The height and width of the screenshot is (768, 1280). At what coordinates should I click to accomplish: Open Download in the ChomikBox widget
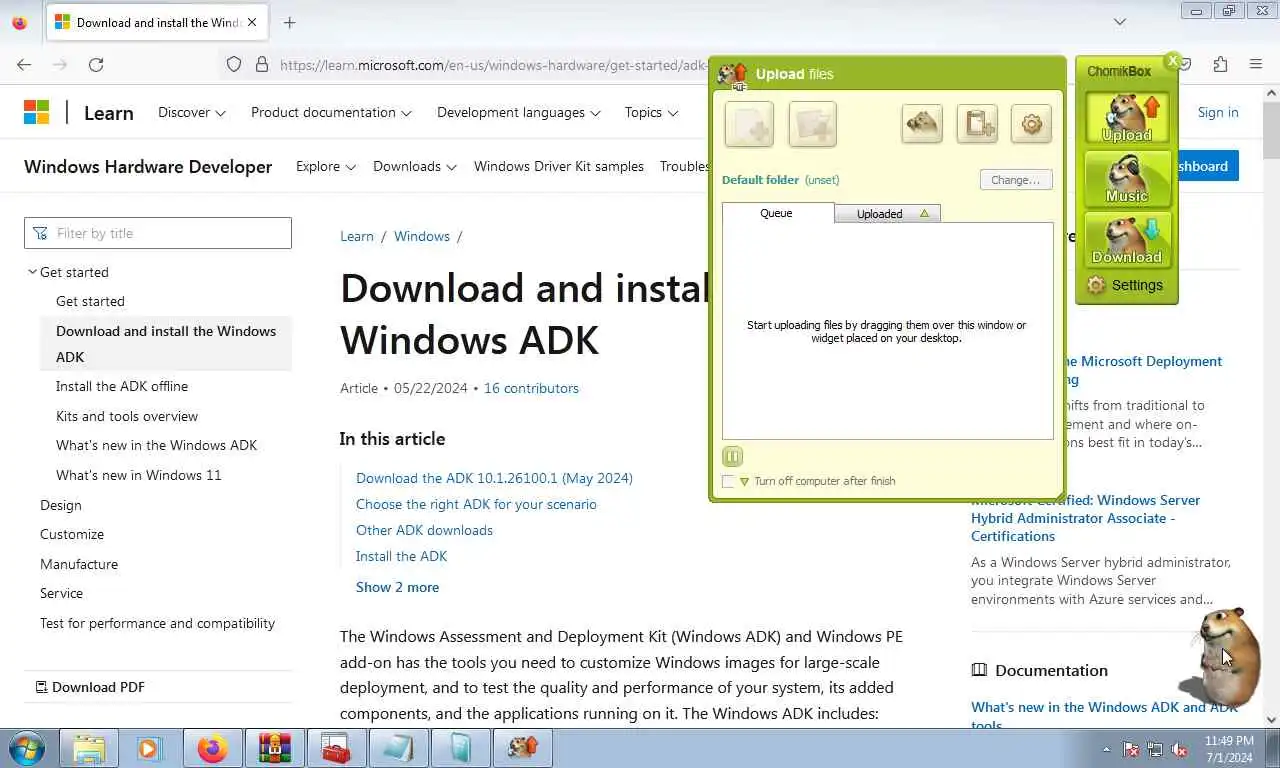tap(1127, 240)
